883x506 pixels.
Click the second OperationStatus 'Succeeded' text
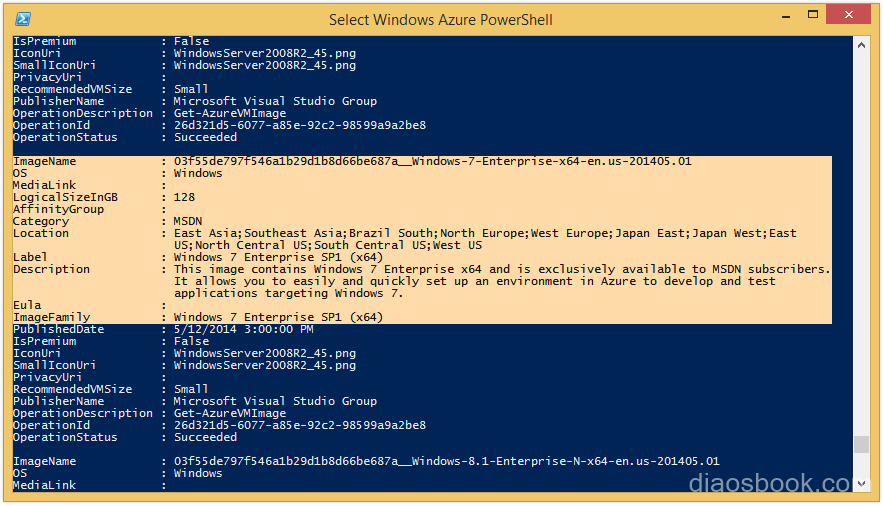tap(205, 437)
